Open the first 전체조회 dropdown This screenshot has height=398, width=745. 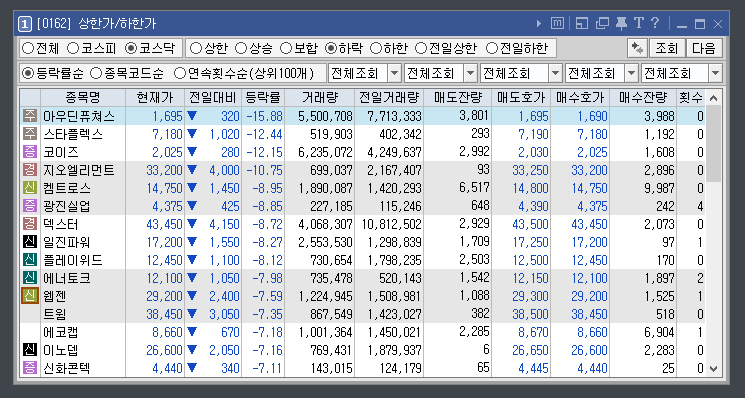(x=395, y=73)
